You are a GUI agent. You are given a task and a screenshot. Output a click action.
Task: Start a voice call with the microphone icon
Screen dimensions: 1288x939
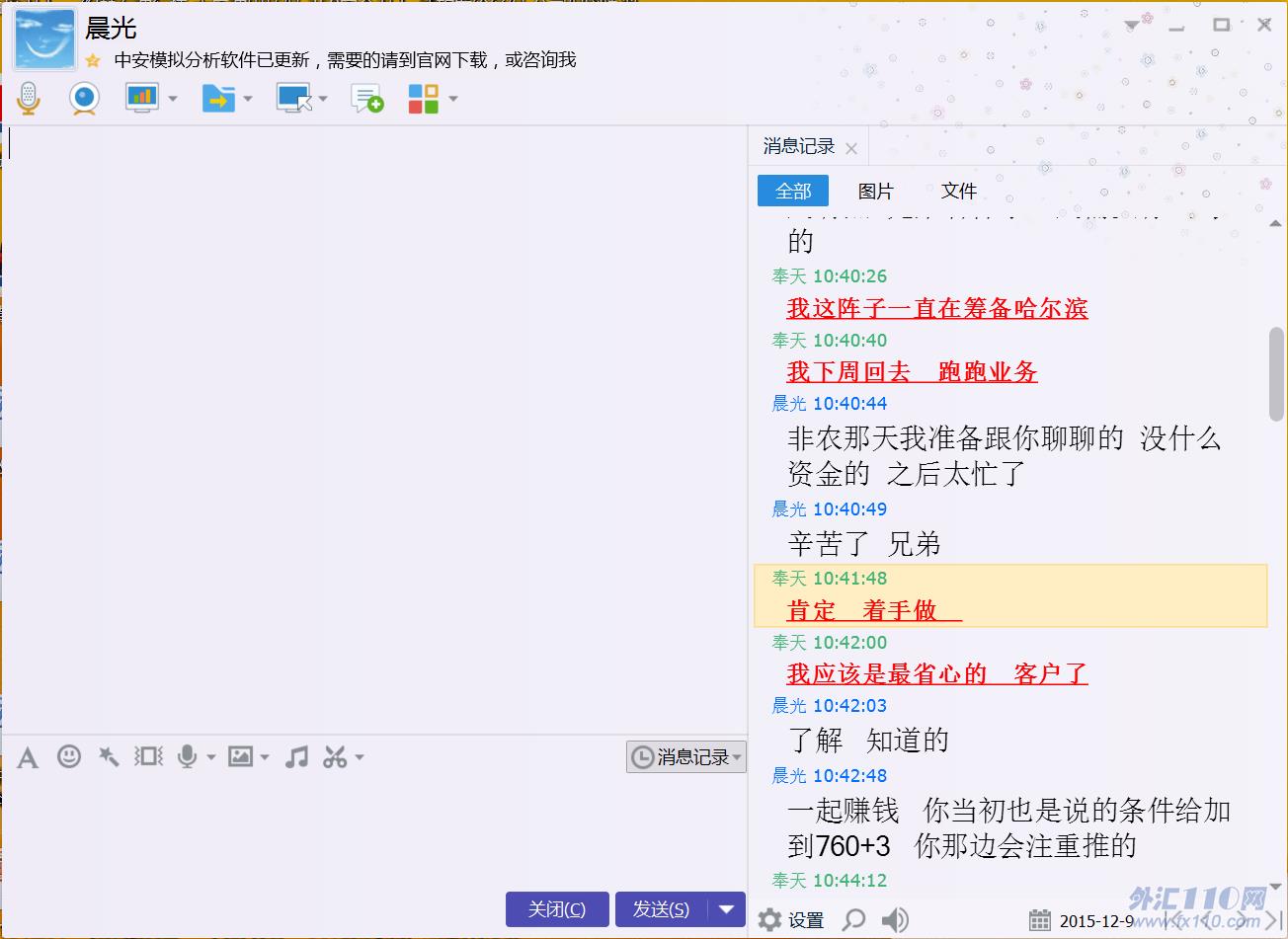click(29, 98)
